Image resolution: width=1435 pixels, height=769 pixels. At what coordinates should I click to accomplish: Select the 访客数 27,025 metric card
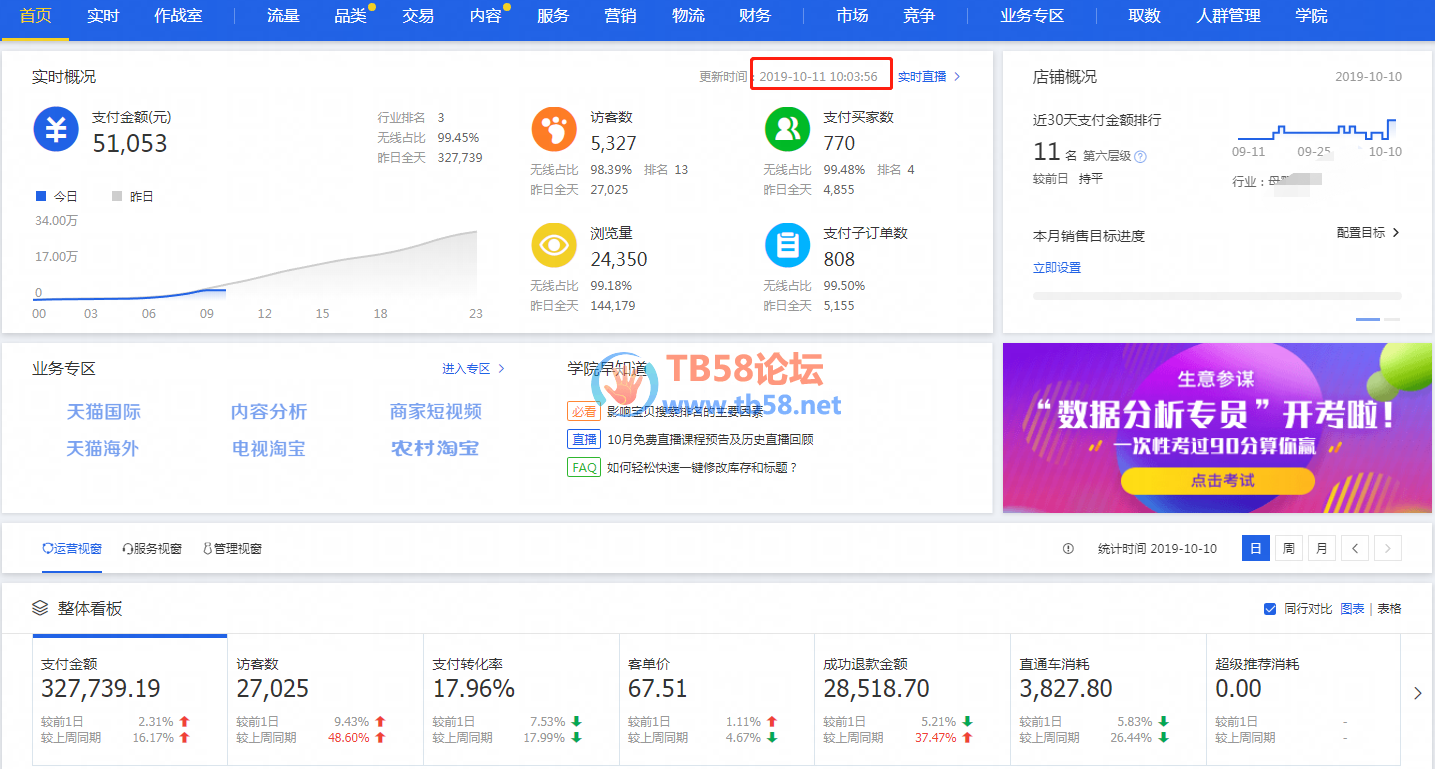click(x=325, y=700)
